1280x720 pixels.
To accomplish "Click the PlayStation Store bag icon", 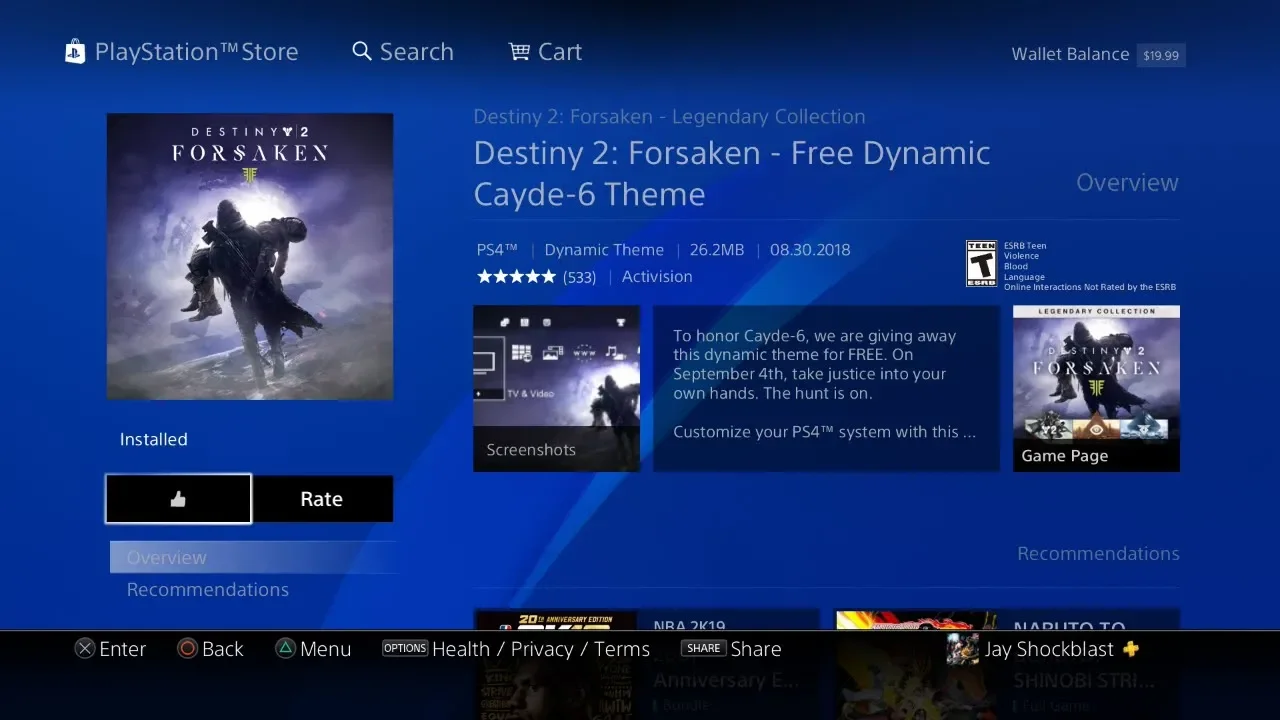I will pos(75,52).
